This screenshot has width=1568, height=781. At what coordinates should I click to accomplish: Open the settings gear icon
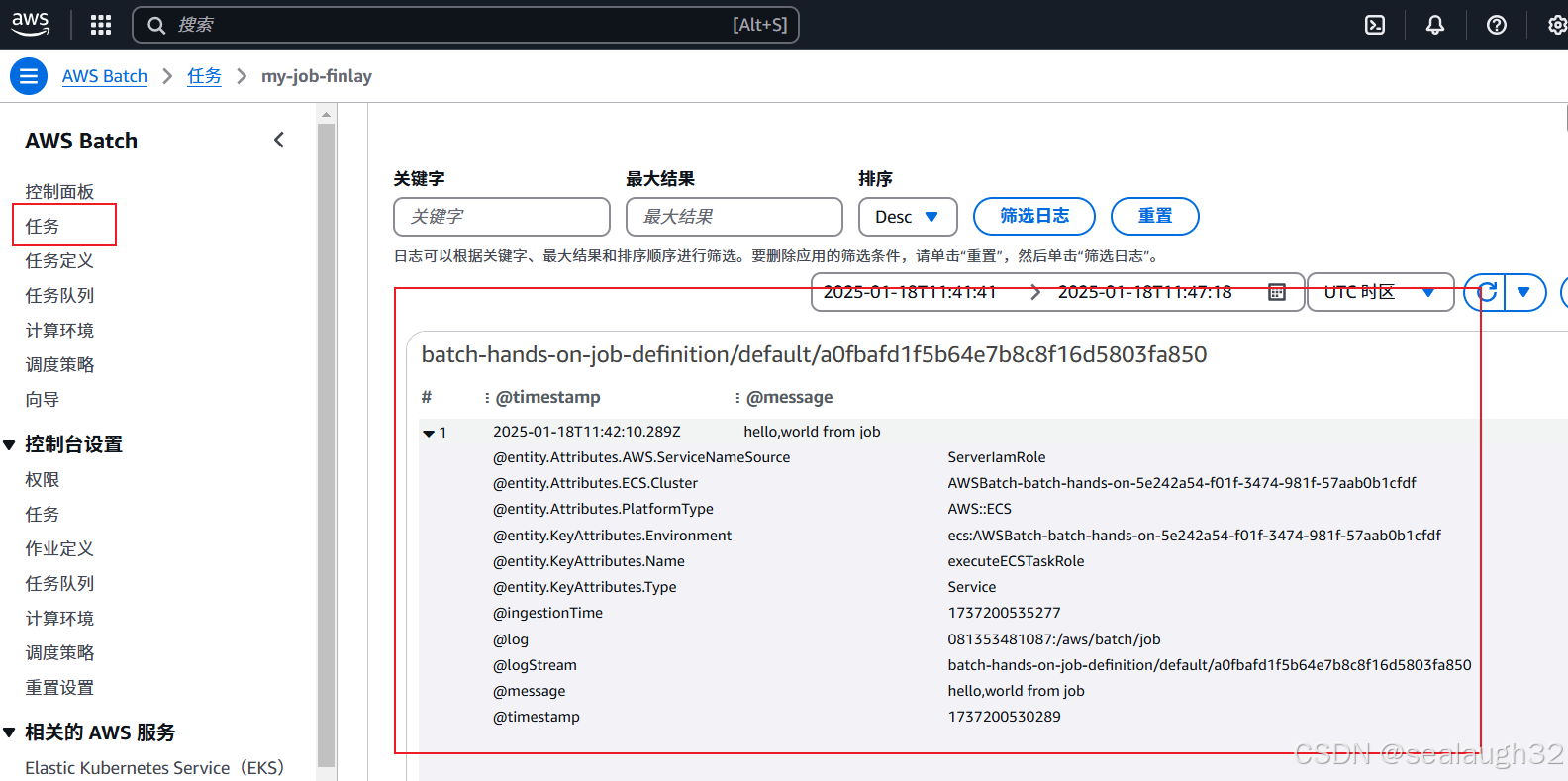coord(1557,25)
